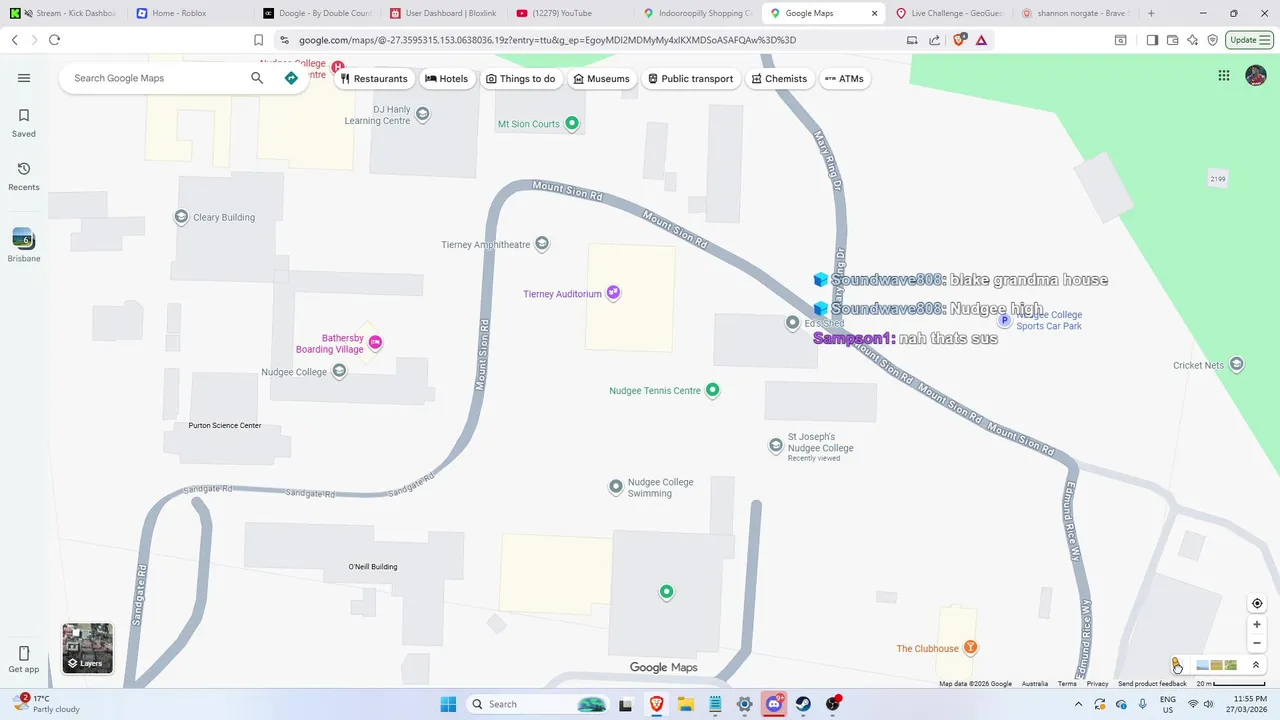Viewport: 1280px width, 720px height.
Task: Click the Nudgee College Swimming pin
Action: click(x=616, y=487)
